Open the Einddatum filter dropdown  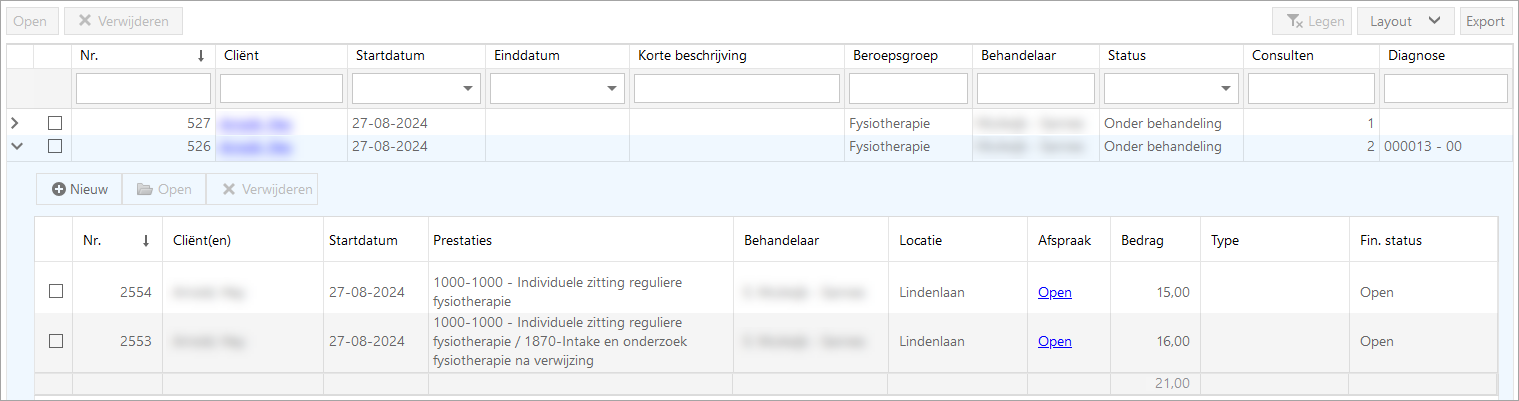612,89
